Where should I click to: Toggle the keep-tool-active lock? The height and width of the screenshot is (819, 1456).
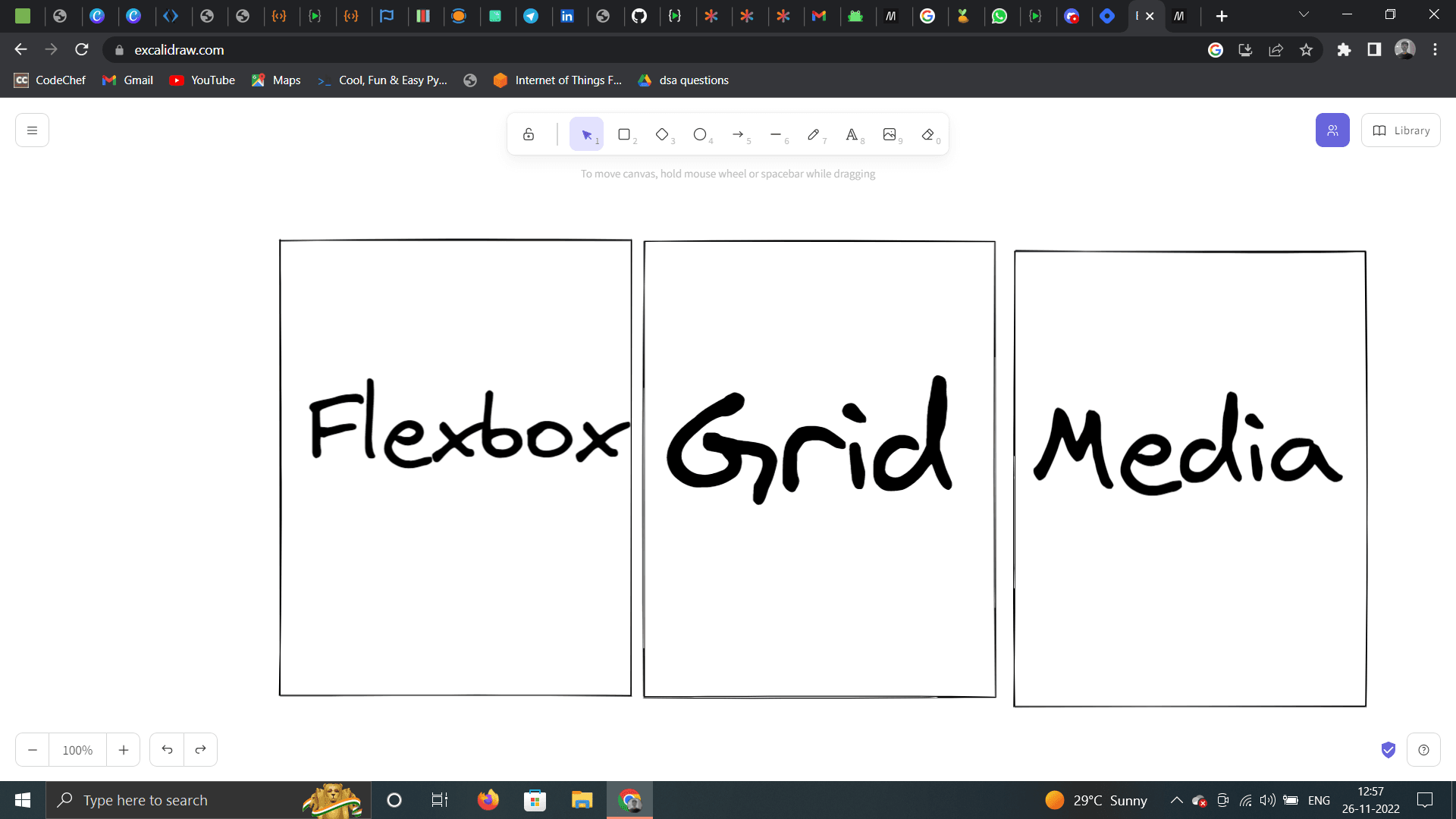[x=529, y=134]
